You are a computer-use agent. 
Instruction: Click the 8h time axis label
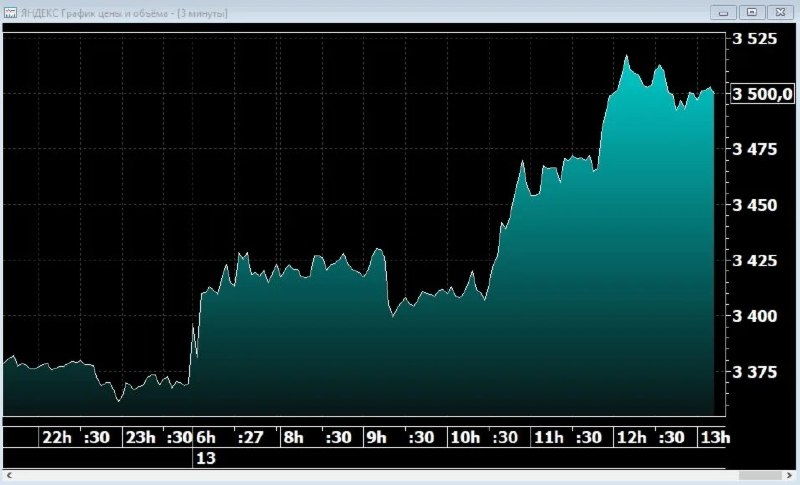tap(293, 437)
